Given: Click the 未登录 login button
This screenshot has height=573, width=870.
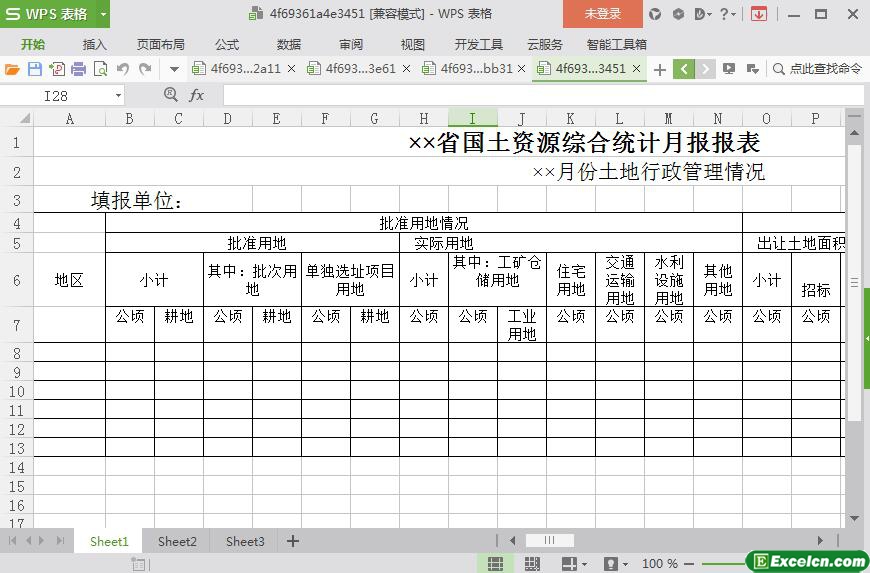Looking at the screenshot, I should click(x=602, y=14).
